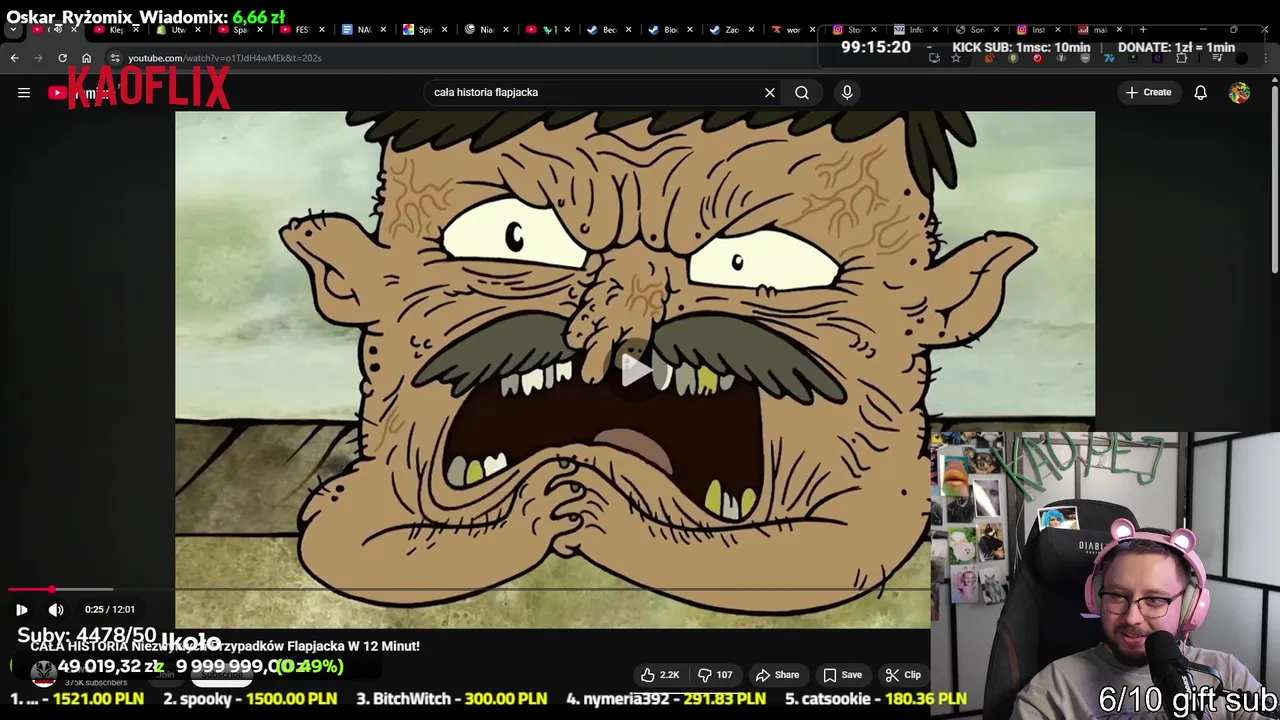
Task: Resume playback with the center play overlay
Action: [x=636, y=370]
